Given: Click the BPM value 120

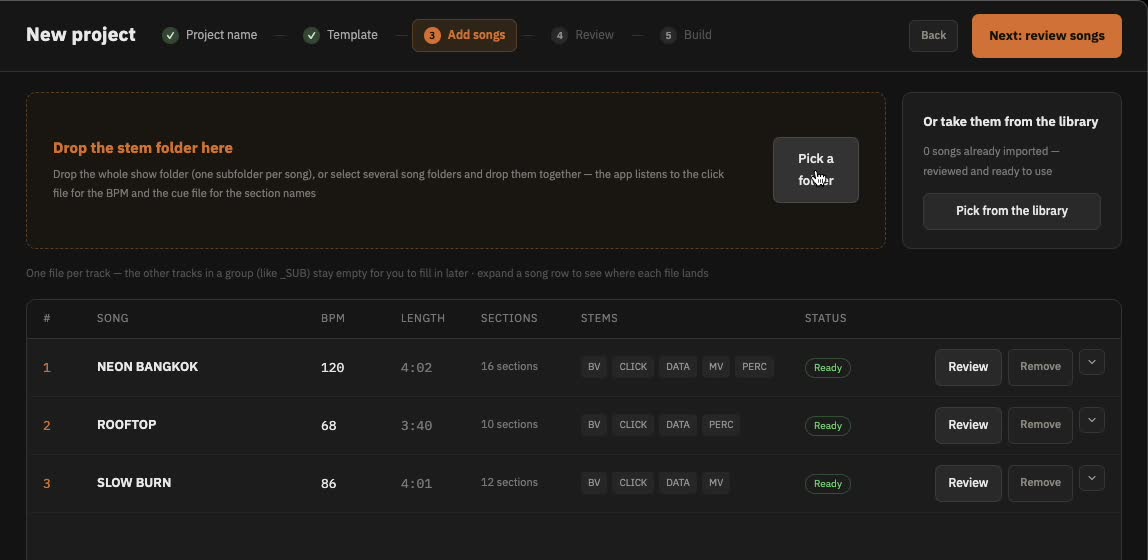Looking at the screenshot, I should pos(332,367).
